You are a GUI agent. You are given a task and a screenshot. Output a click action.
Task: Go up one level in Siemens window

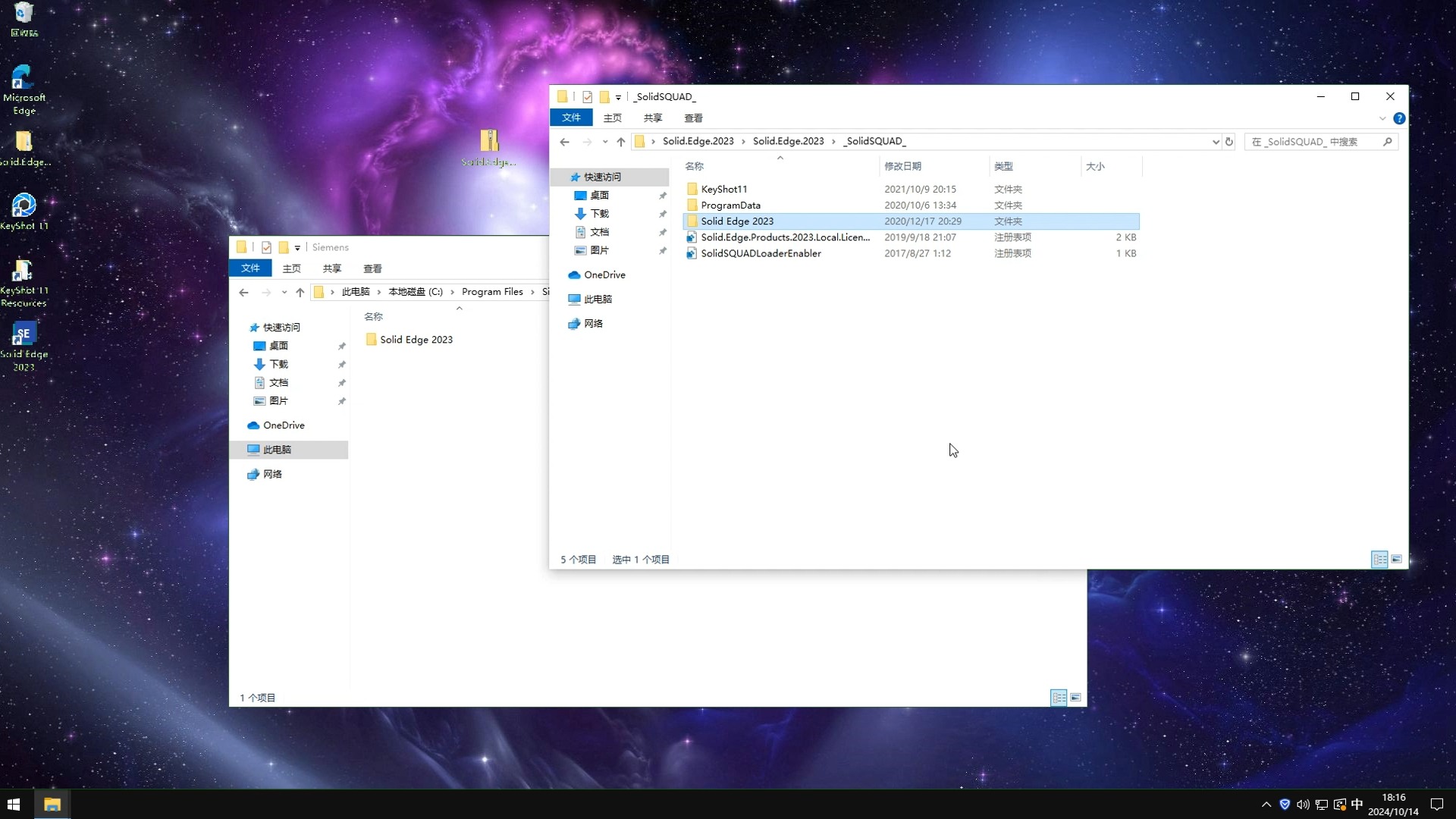(x=300, y=293)
